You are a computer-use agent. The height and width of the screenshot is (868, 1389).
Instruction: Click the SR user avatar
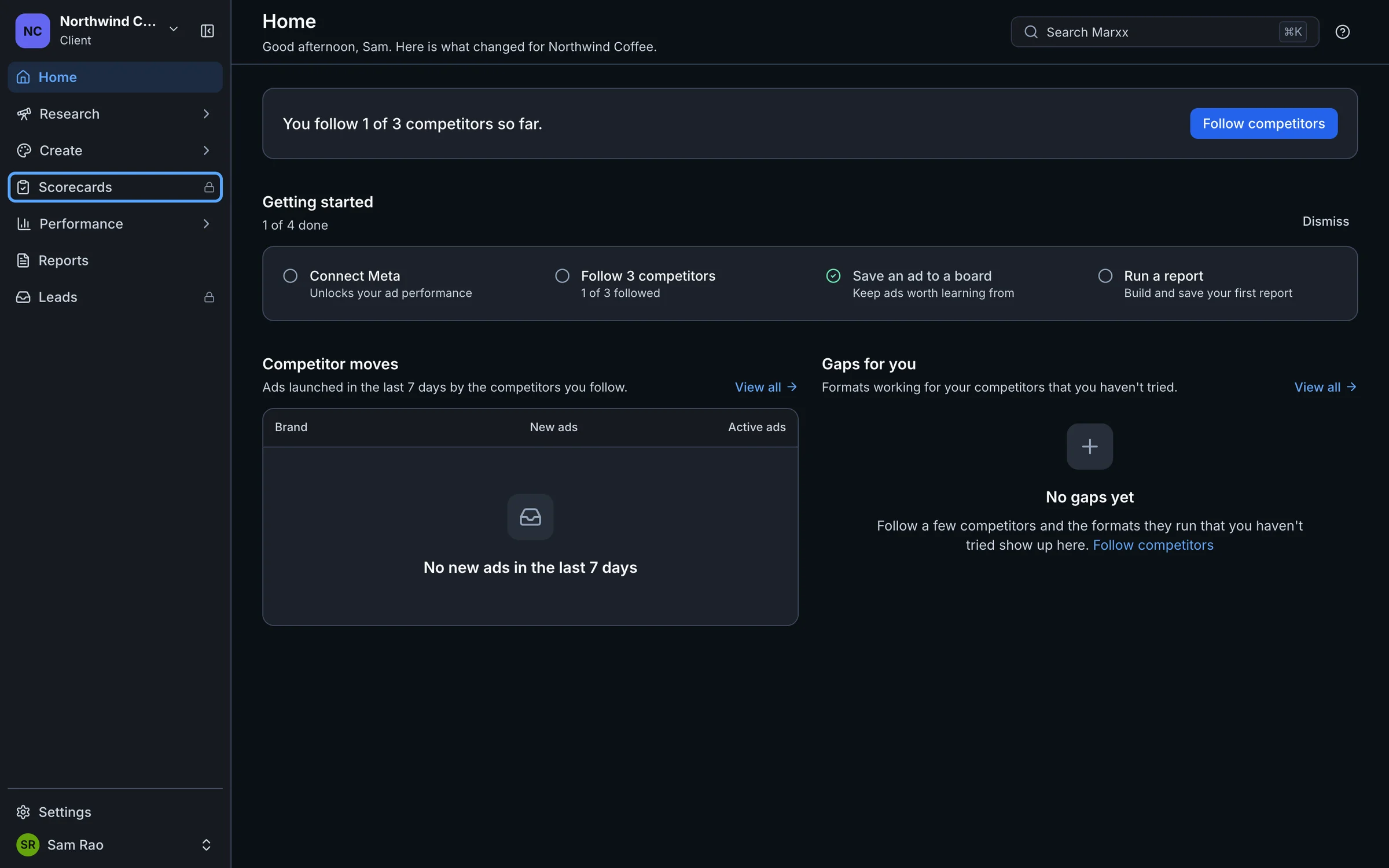28,844
